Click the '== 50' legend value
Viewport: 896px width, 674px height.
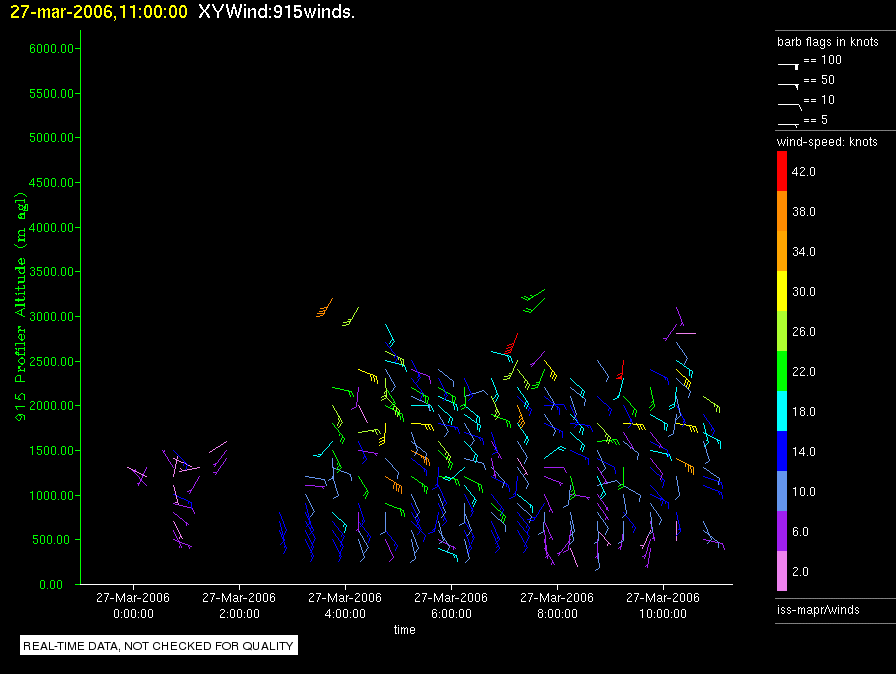coord(819,80)
